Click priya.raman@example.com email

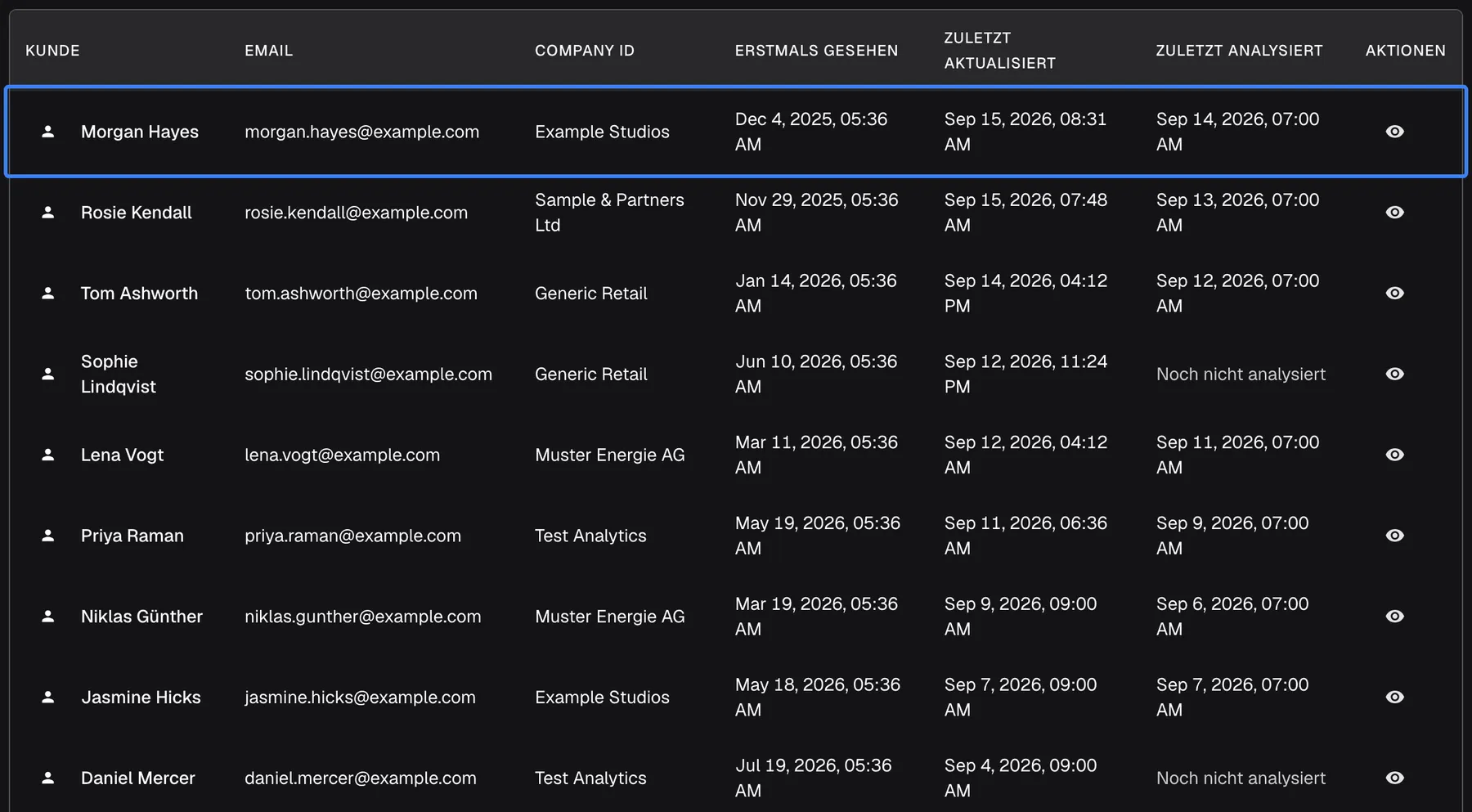coord(352,536)
